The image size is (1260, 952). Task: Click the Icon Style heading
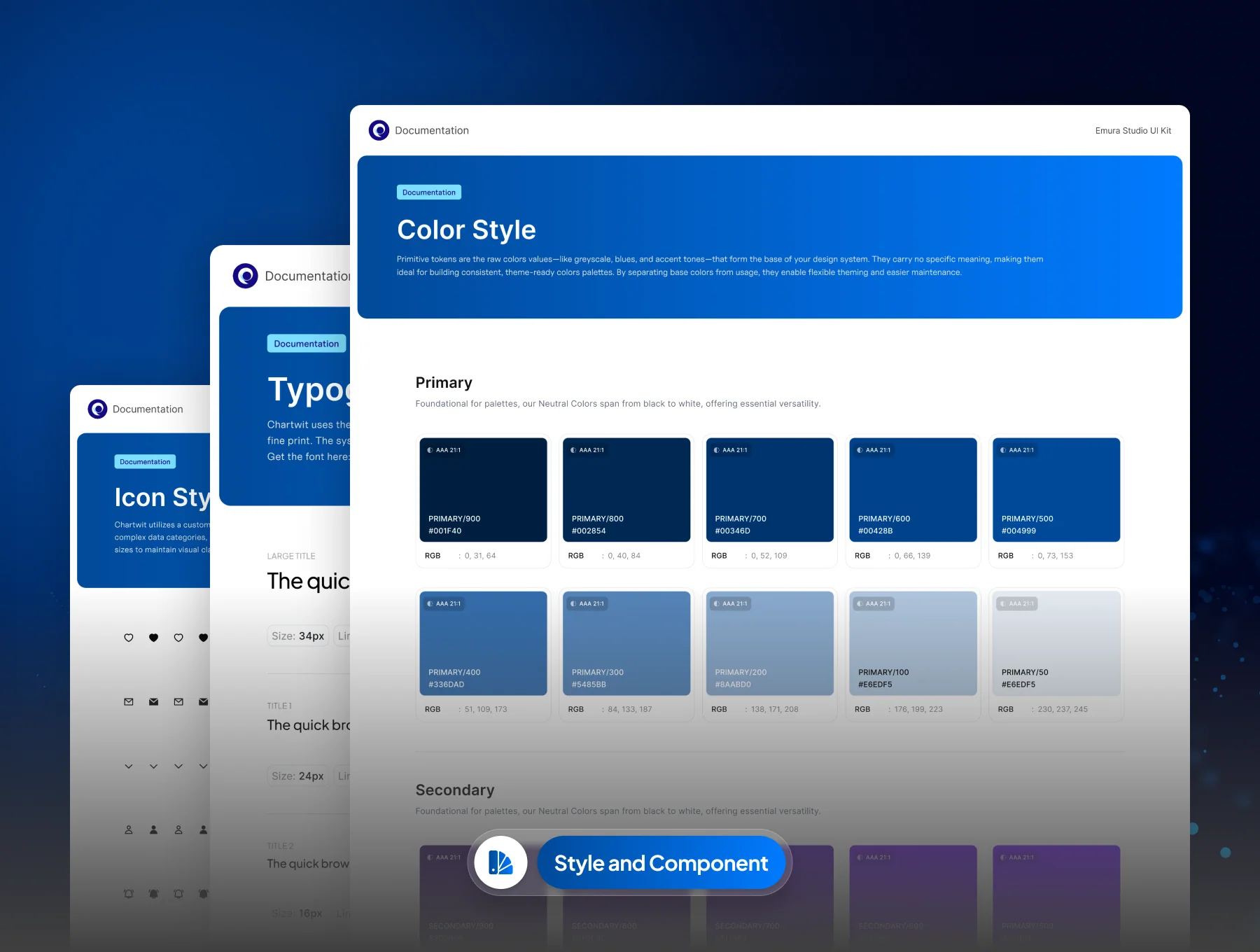pos(162,498)
